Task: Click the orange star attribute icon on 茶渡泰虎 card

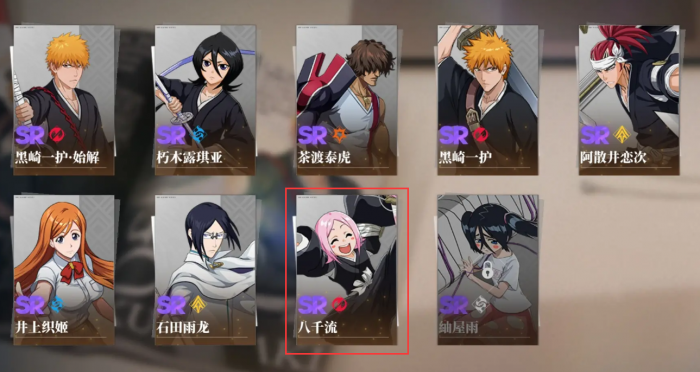Action: [339, 134]
